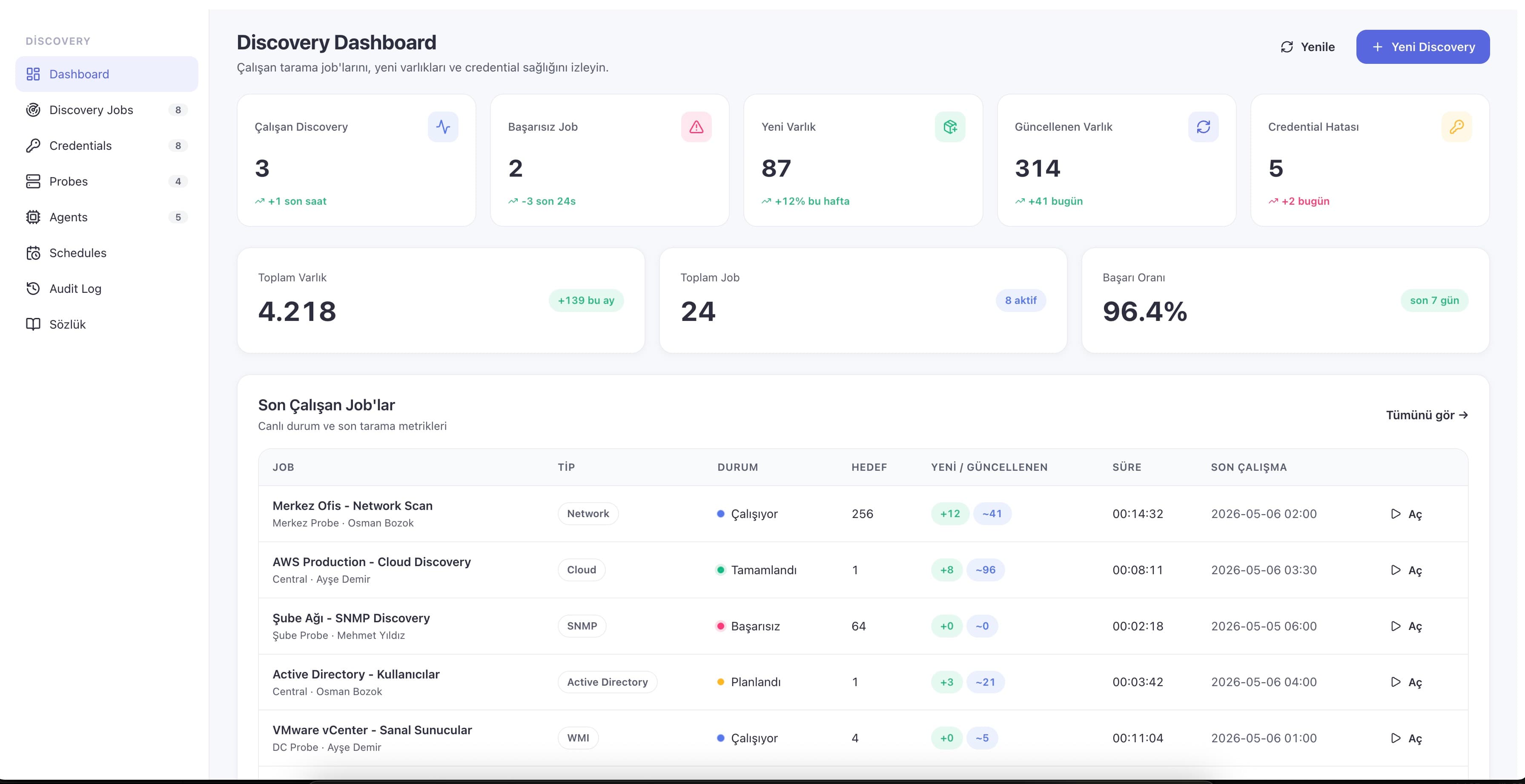Open the Probes section

tap(106, 182)
